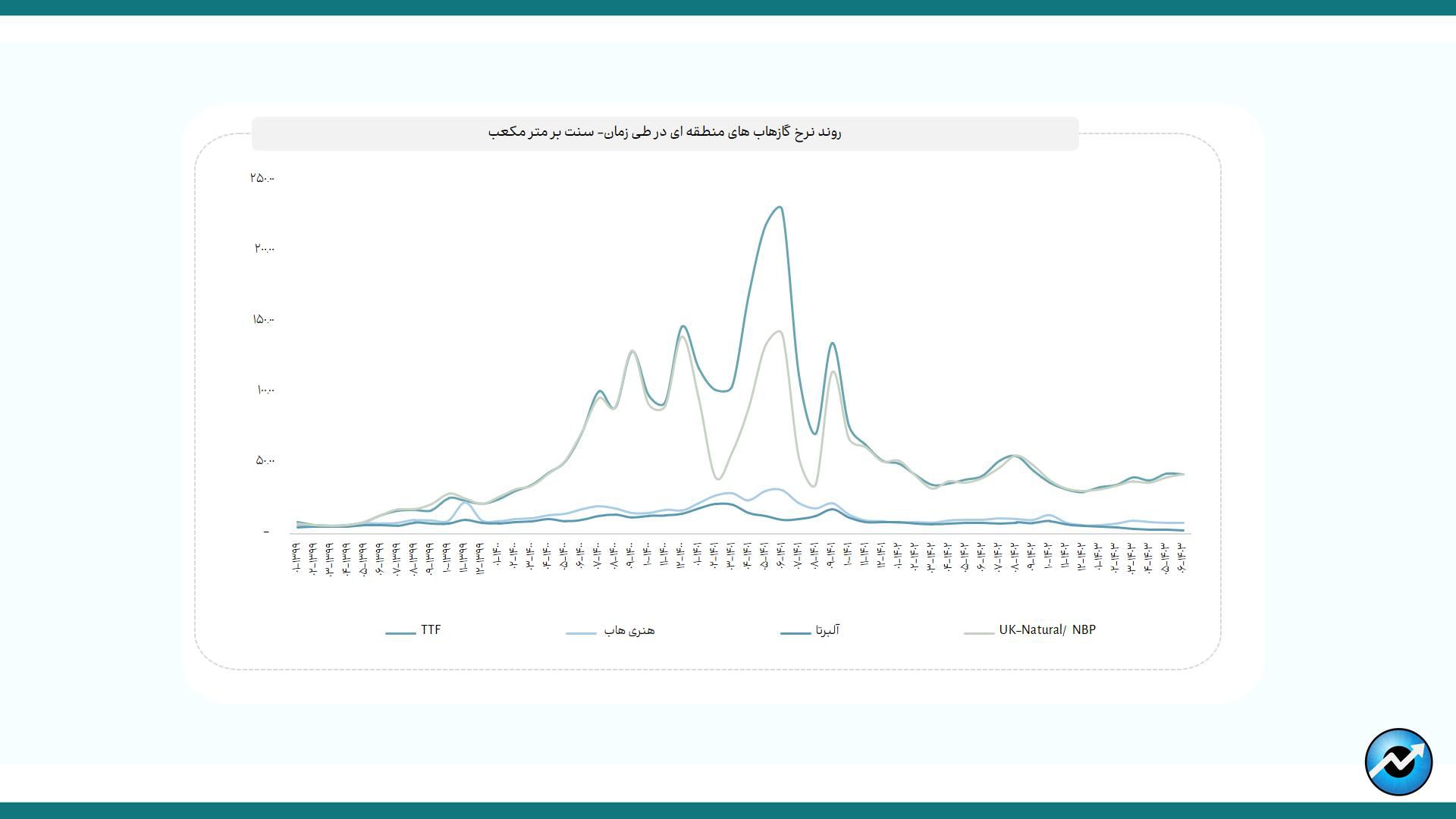Select the آلبرتا legend entry

point(810,631)
